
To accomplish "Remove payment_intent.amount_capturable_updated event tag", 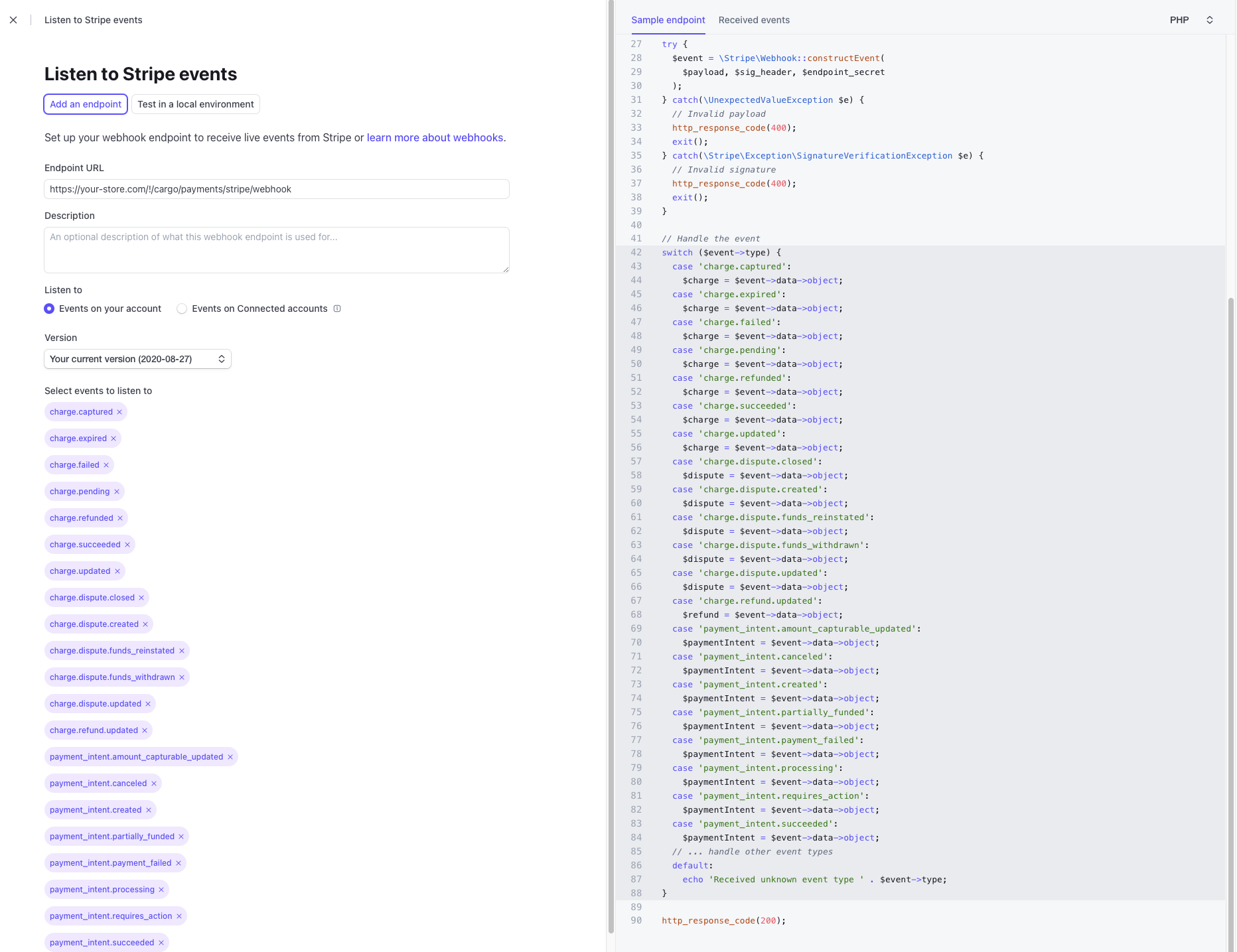I will tap(230, 757).
